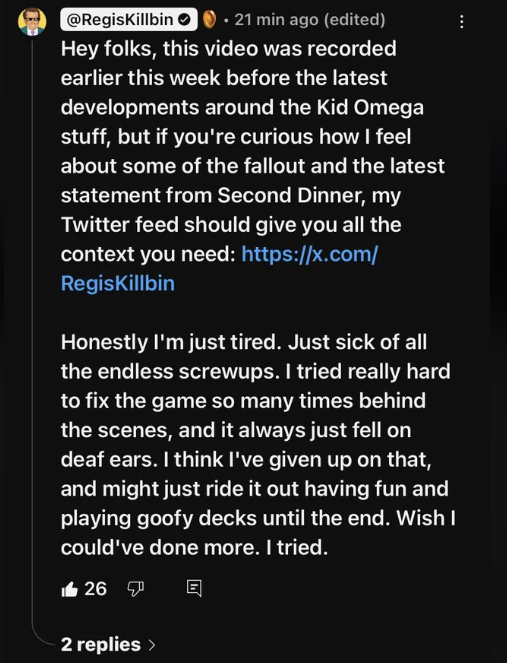Screen dimensions: 507x663
Task: Click the blue RegisKillbin link text
Action: (x=118, y=283)
